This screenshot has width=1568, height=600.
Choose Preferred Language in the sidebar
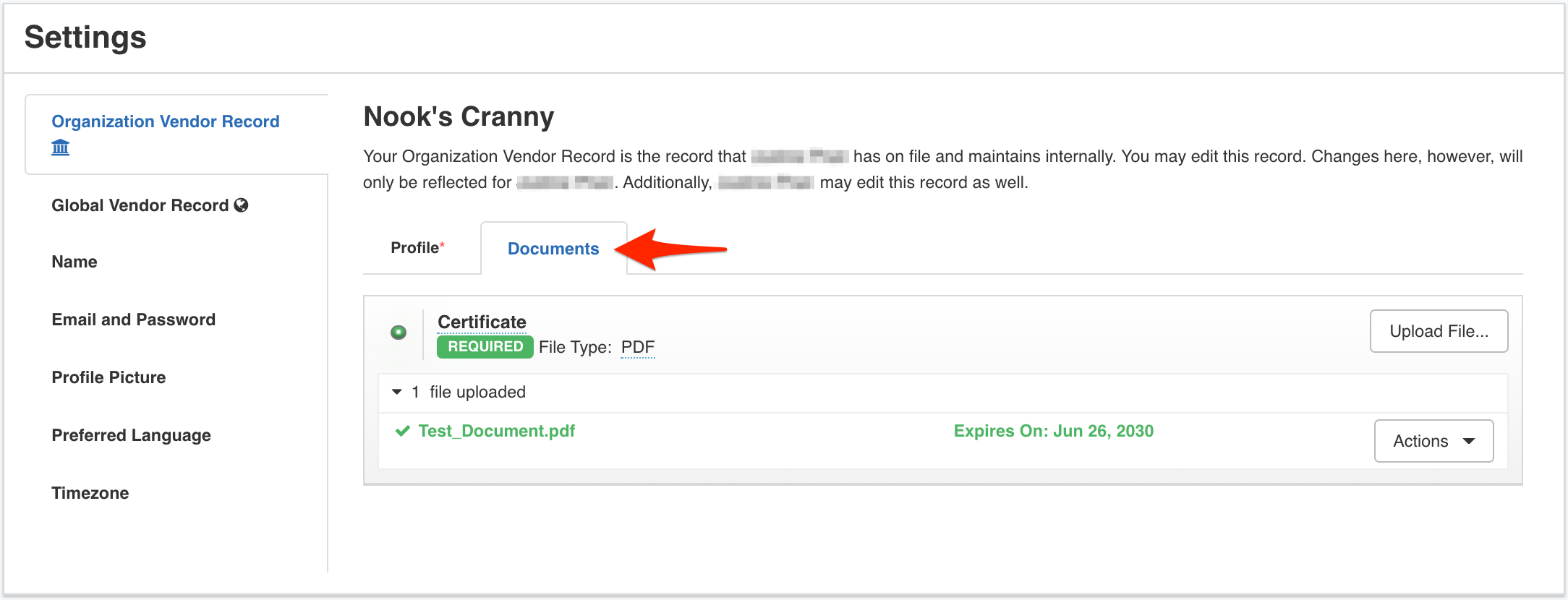point(131,435)
